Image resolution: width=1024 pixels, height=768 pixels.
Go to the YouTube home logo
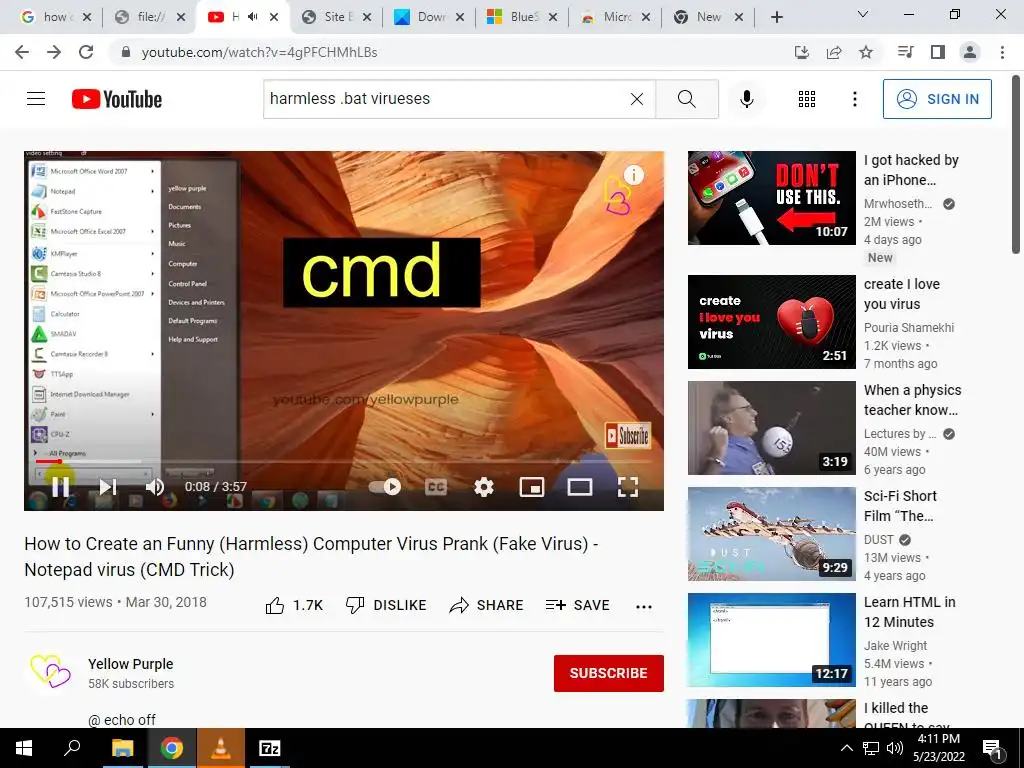coord(117,99)
